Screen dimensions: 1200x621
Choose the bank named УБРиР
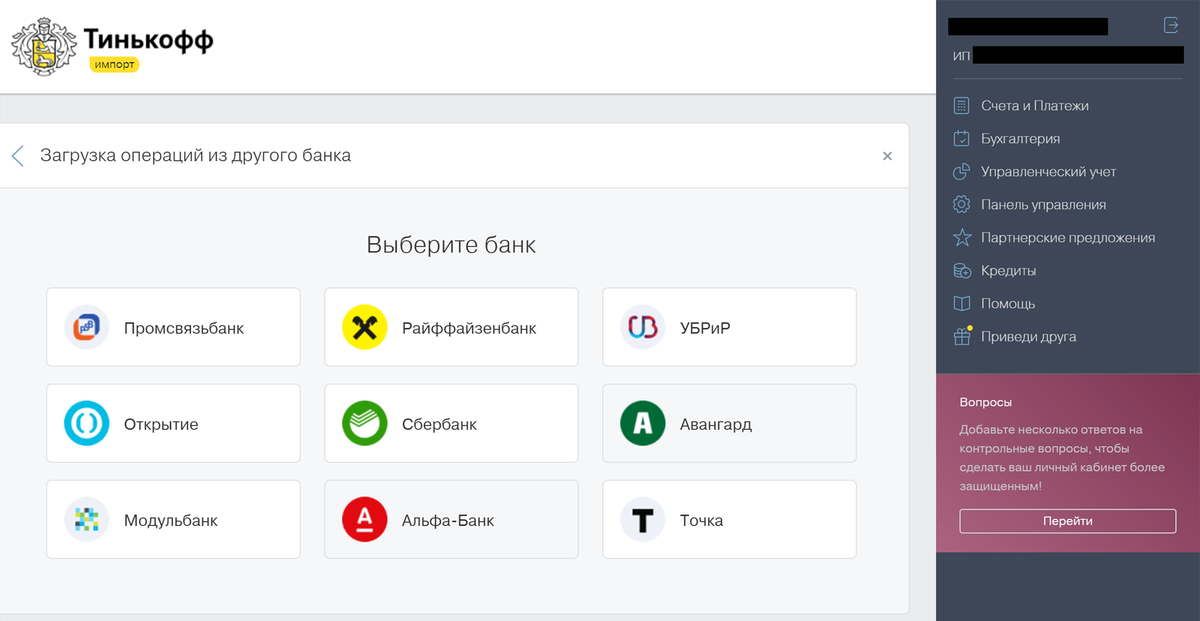click(729, 327)
